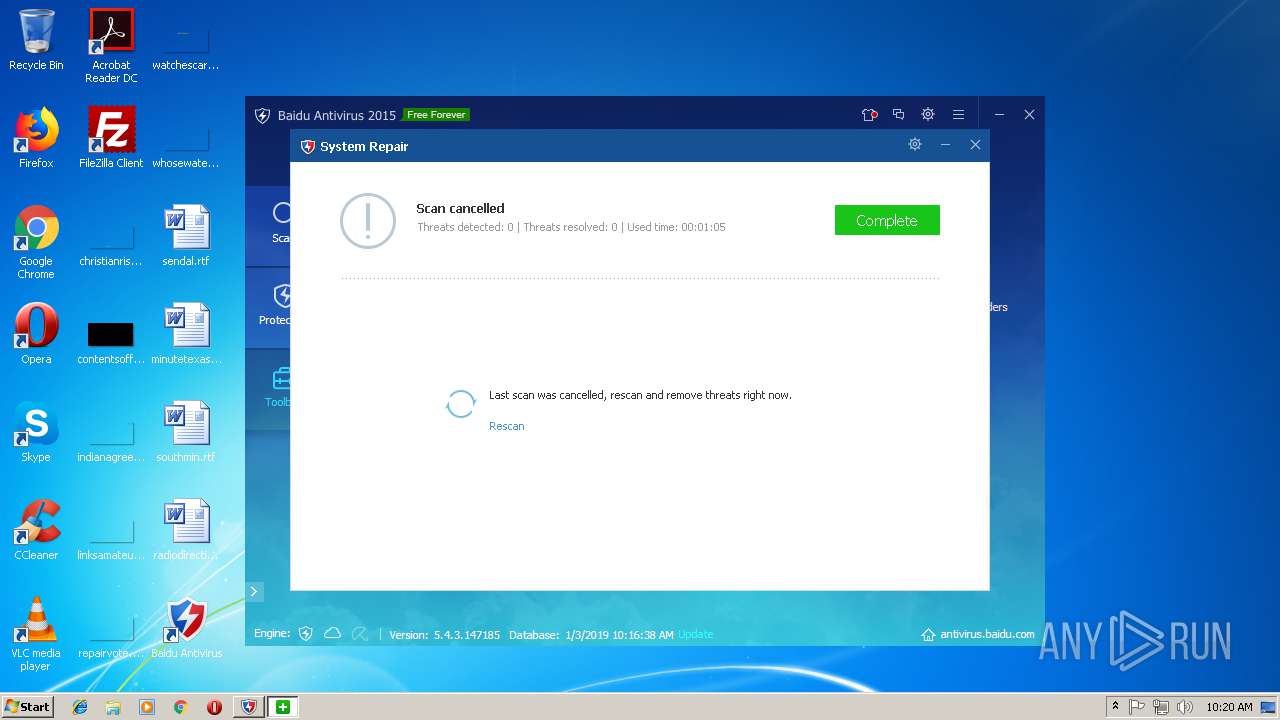Open Baidu Antivirus main settings gear
The height and width of the screenshot is (720, 1280).
928,115
